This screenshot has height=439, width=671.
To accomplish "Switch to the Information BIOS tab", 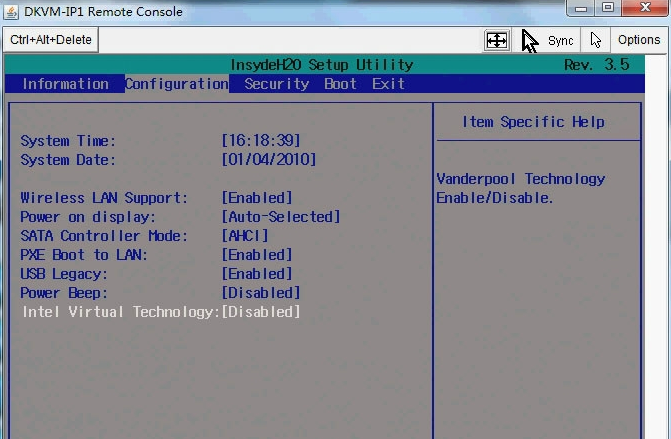I will click(x=65, y=84).
